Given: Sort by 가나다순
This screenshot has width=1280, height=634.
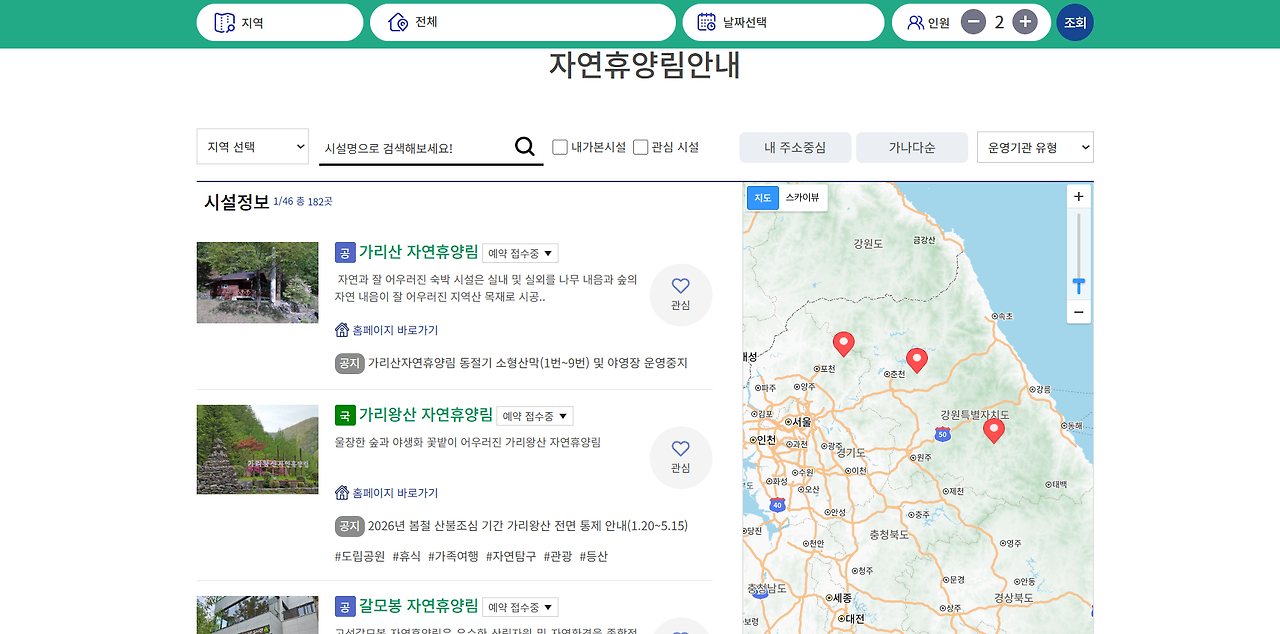Looking at the screenshot, I should tap(912, 147).
